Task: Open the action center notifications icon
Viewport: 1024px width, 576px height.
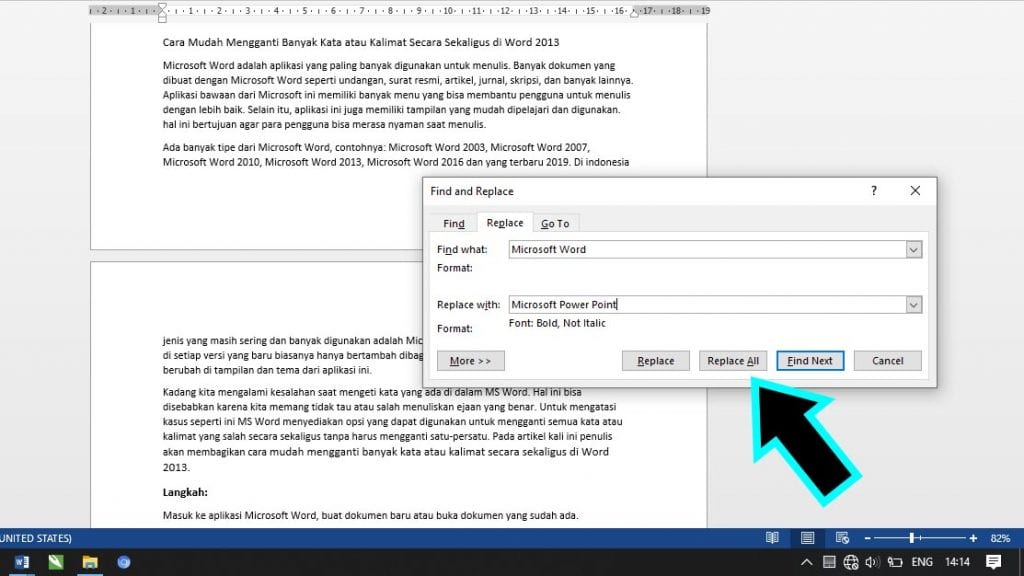Action: (x=993, y=562)
